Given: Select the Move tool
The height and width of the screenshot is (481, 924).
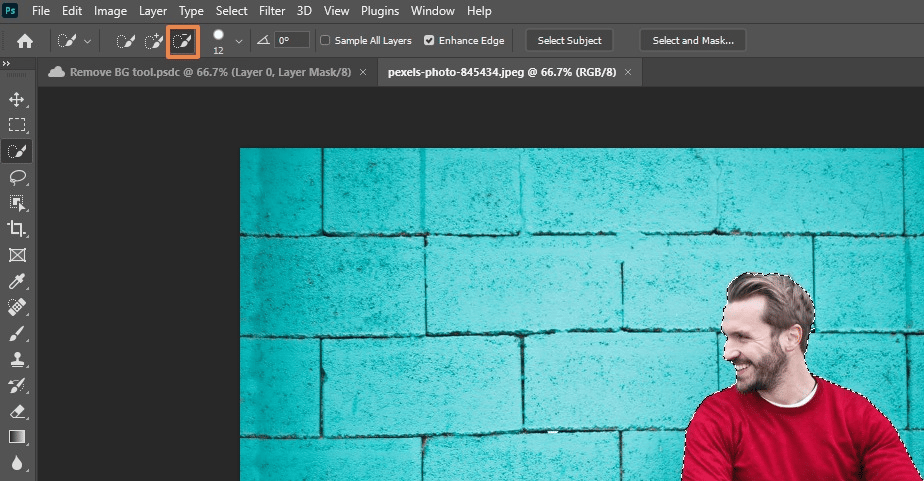Looking at the screenshot, I should click(17, 100).
